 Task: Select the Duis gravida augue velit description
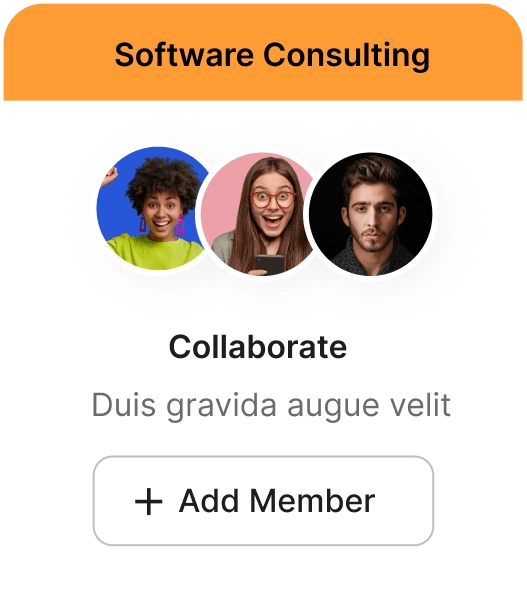271,406
